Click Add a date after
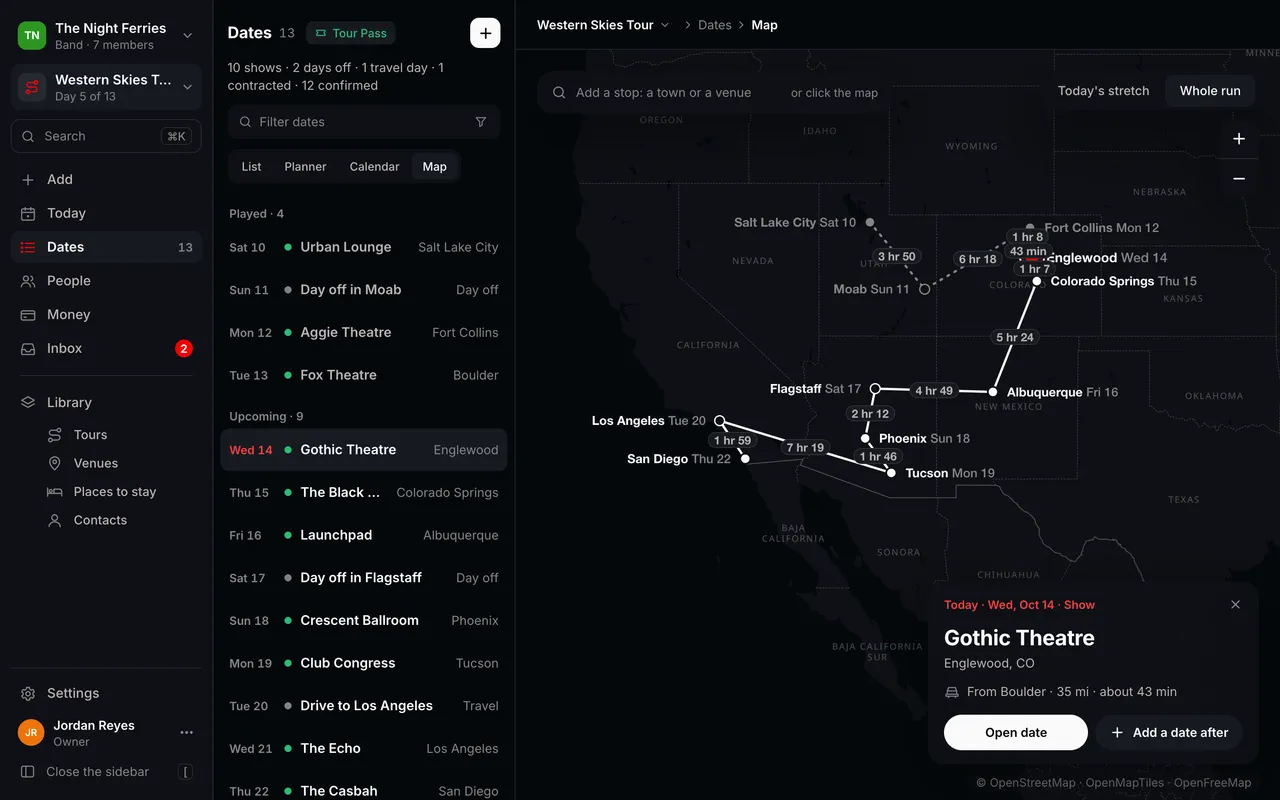The width and height of the screenshot is (1280, 800). [1170, 733]
